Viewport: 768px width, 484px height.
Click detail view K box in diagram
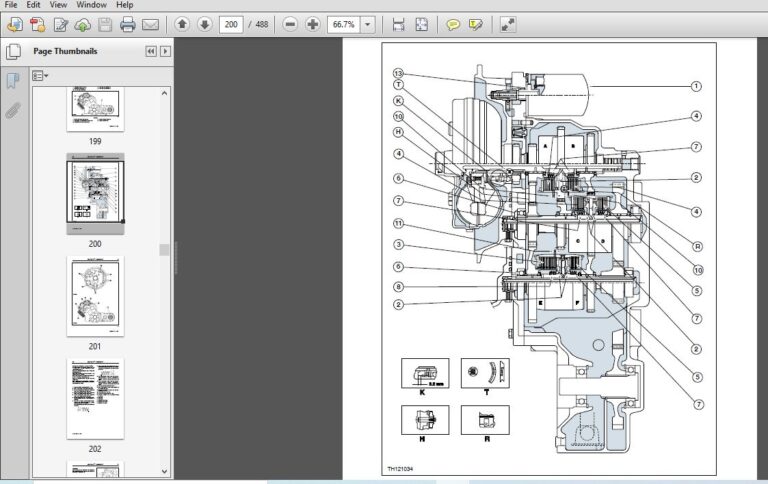pos(425,373)
